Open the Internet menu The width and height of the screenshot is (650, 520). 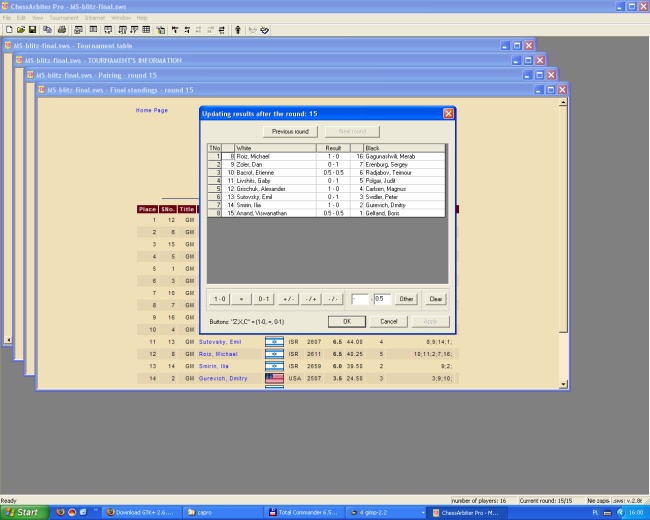pyautogui.click(x=95, y=18)
